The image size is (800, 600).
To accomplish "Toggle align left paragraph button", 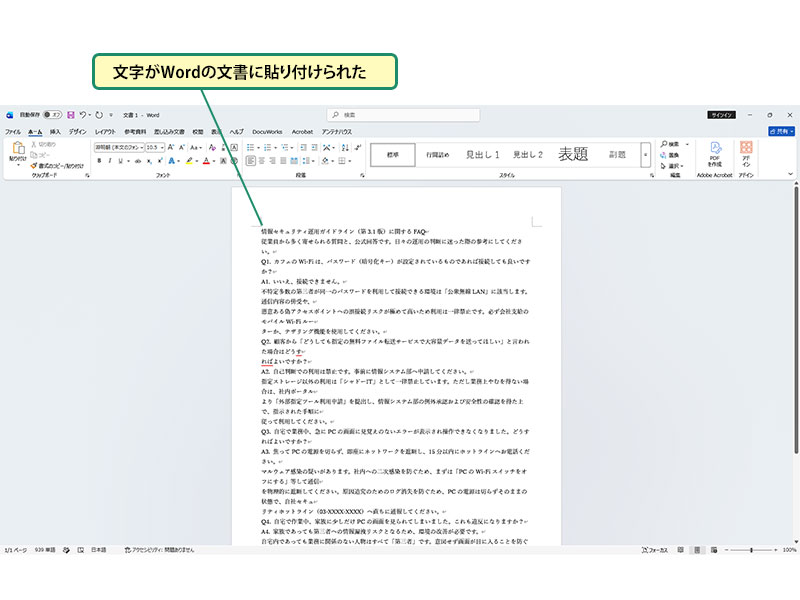I will pyautogui.click(x=251, y=161).
